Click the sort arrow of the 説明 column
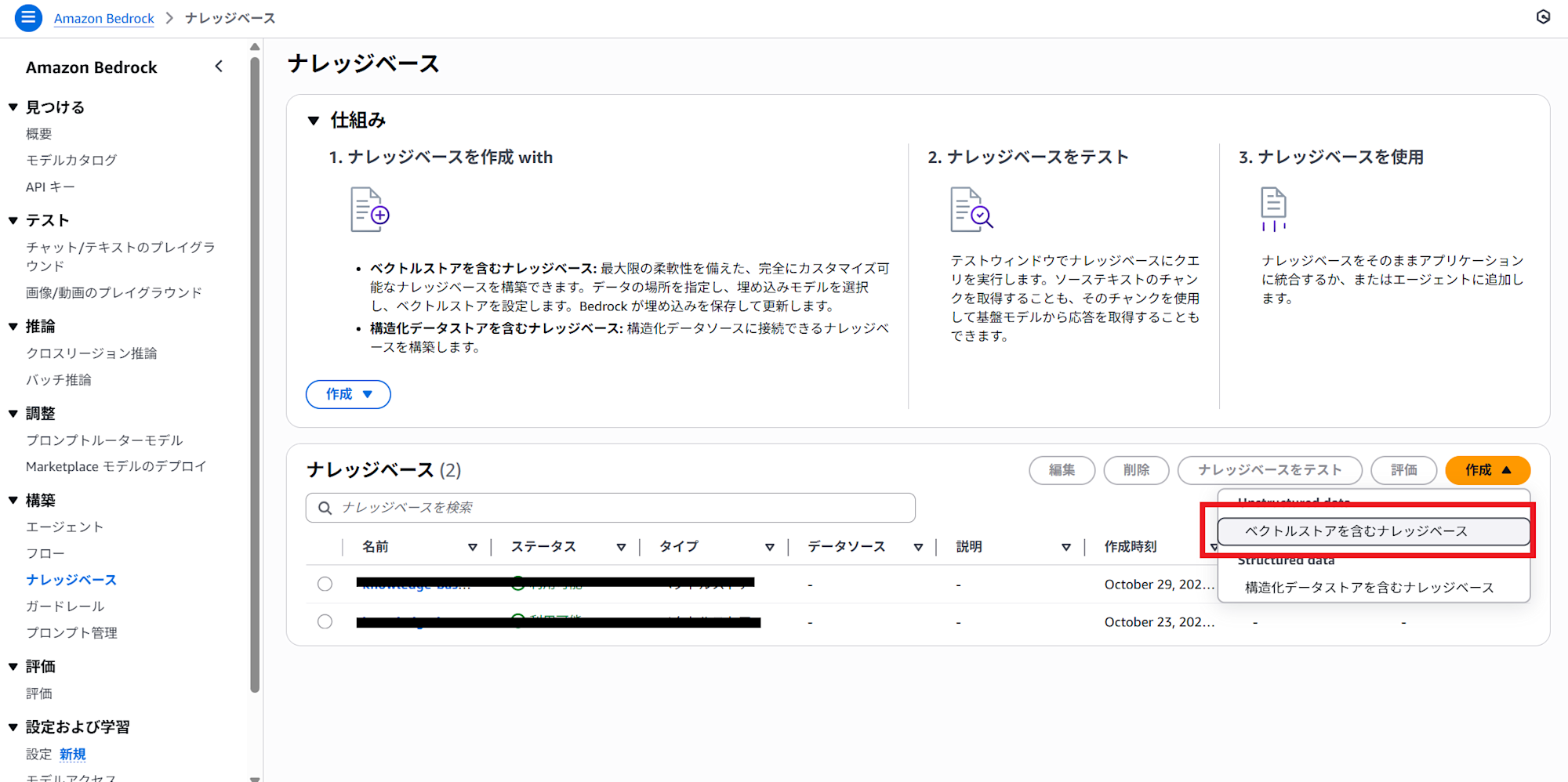 click(1066, 547)
